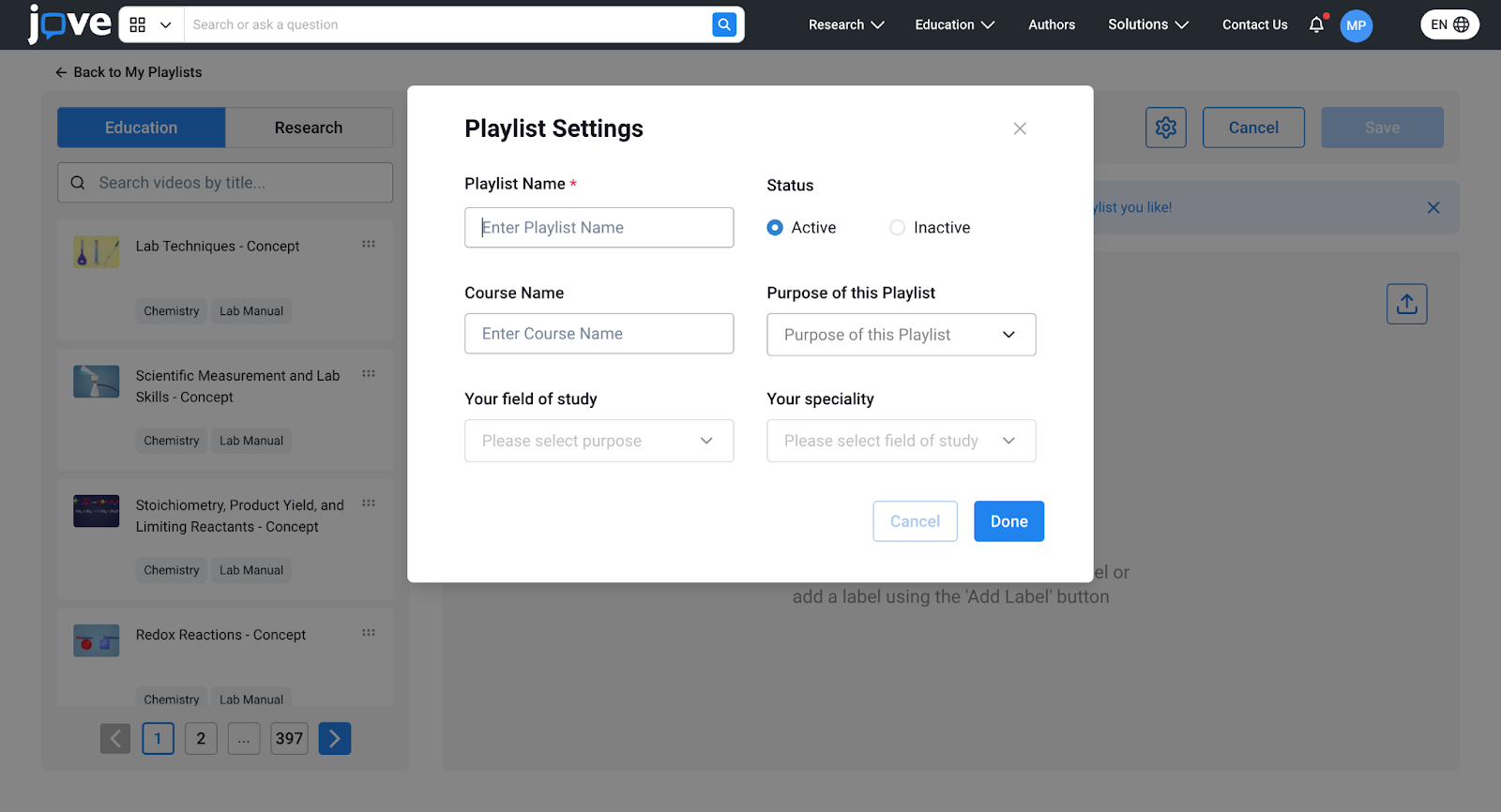1501x812 pixels.
Task: Click the Scientific Measurement and Lab Skills thumbnail
Action: click(97, 382)
